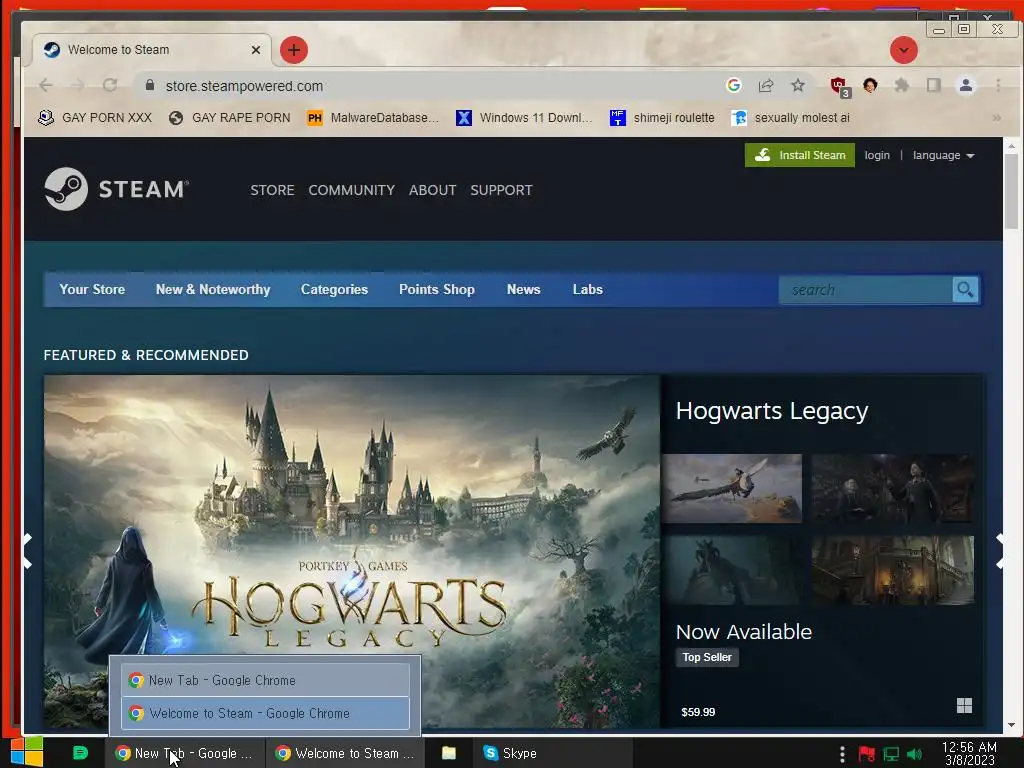Open the Hogwarts Legacy main capsule image
This screenshot has height=768, width=1024.
pos(352,551)
